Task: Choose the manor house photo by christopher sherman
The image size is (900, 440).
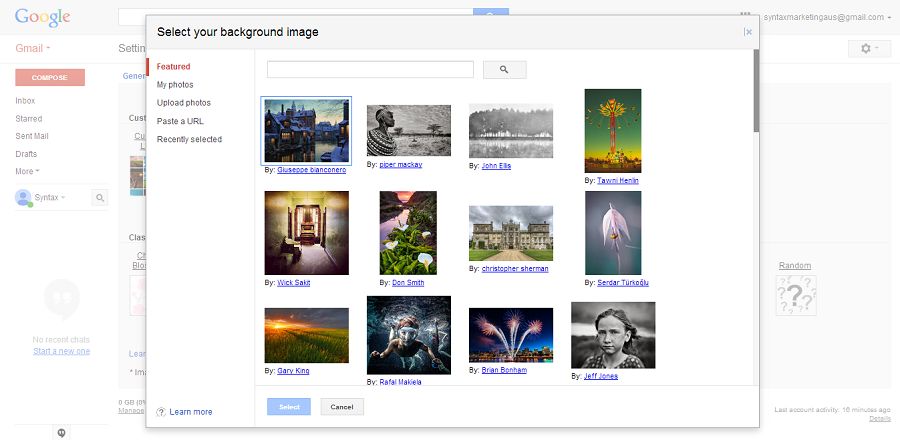Action: 511,233
